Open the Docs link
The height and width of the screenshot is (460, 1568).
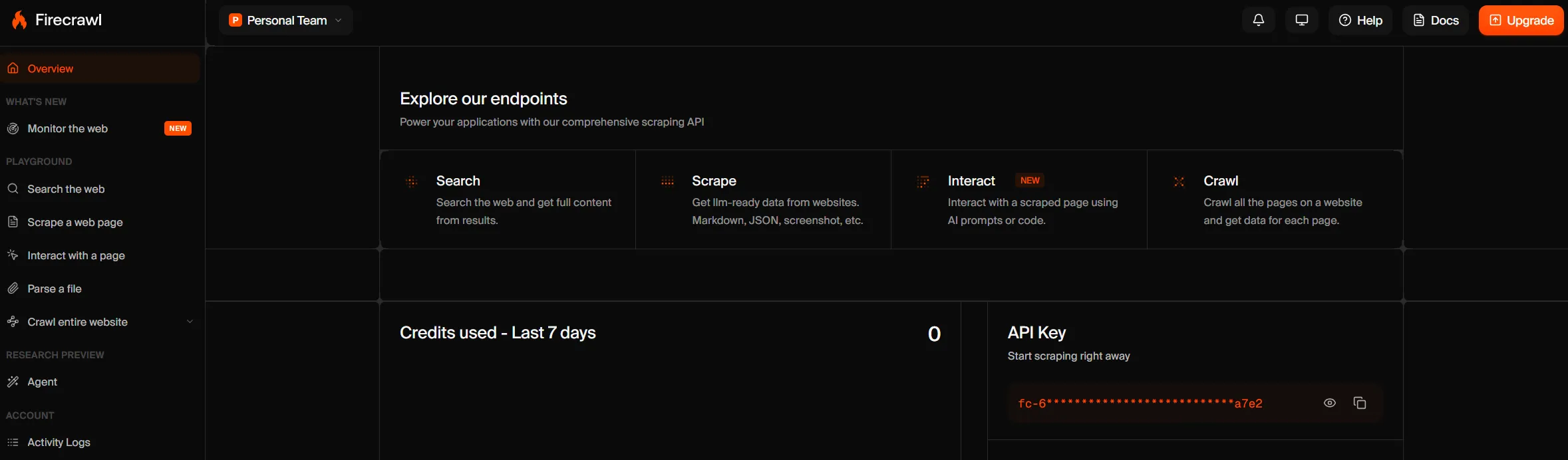(1436, 20)
